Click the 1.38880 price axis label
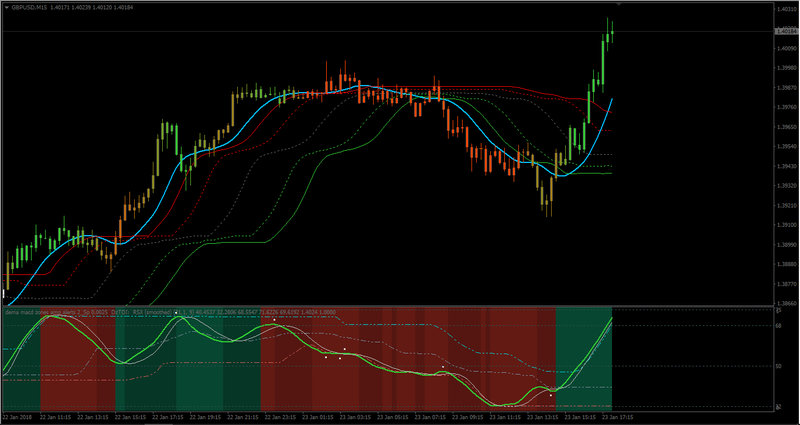This screenshot has width=800, height=425. (786, 264)
